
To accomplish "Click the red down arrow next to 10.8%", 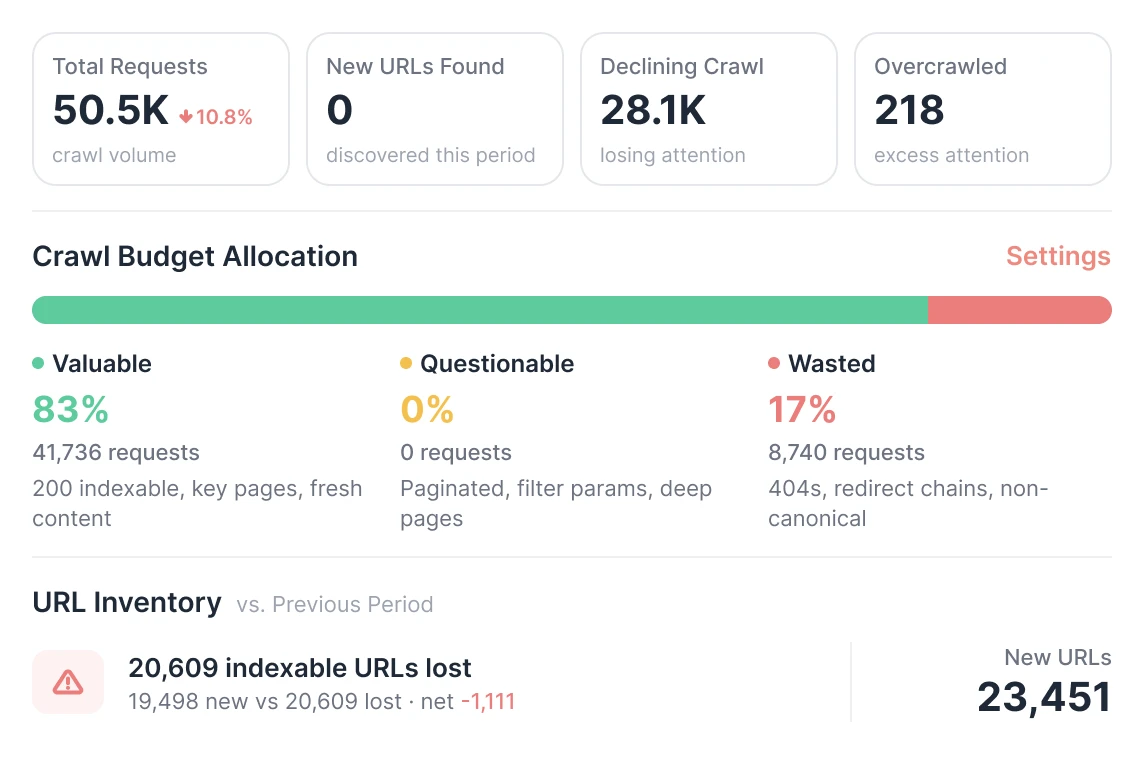I will point(186,116).
